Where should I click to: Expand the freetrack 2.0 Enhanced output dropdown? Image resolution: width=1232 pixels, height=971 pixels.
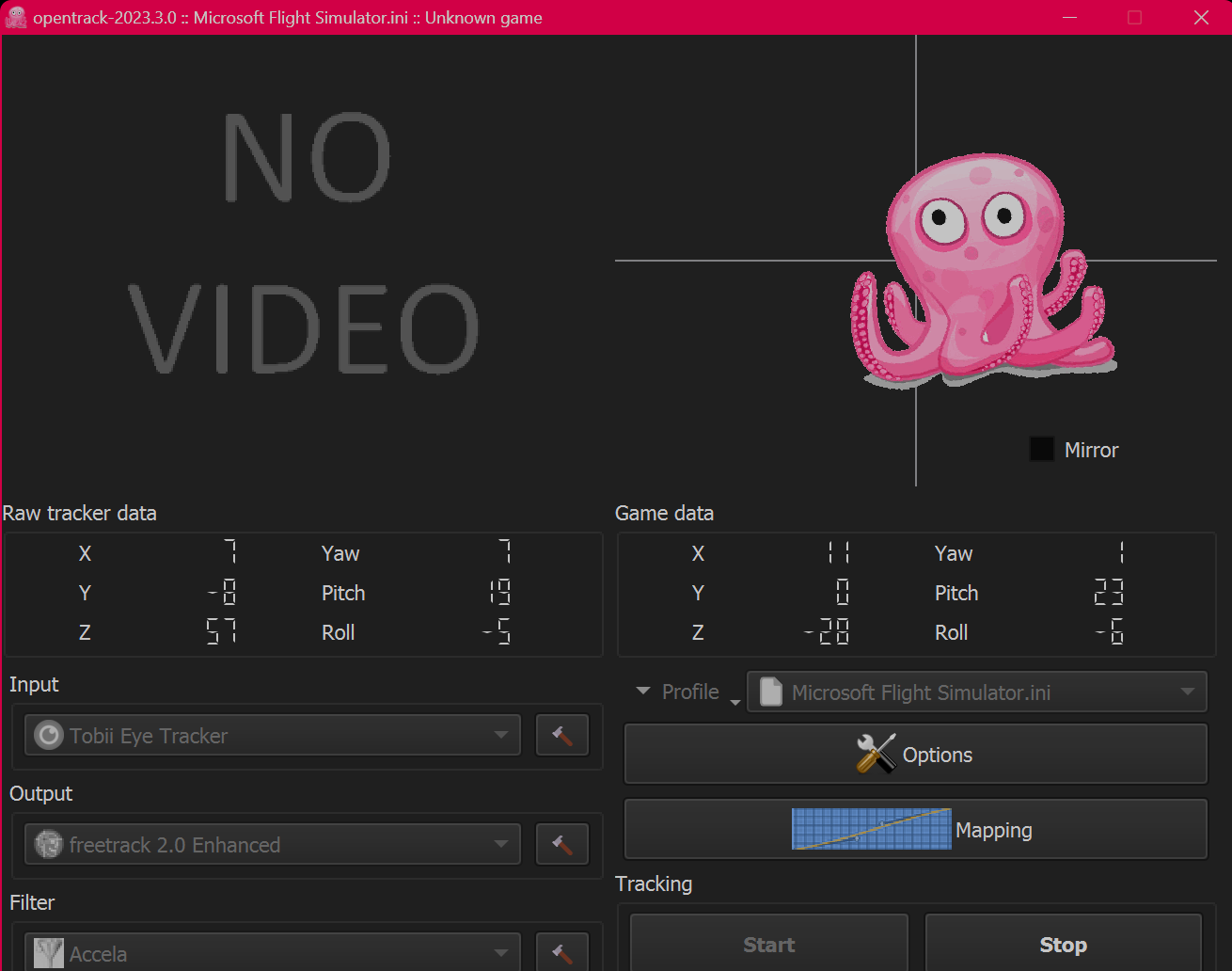click(501, 845)
